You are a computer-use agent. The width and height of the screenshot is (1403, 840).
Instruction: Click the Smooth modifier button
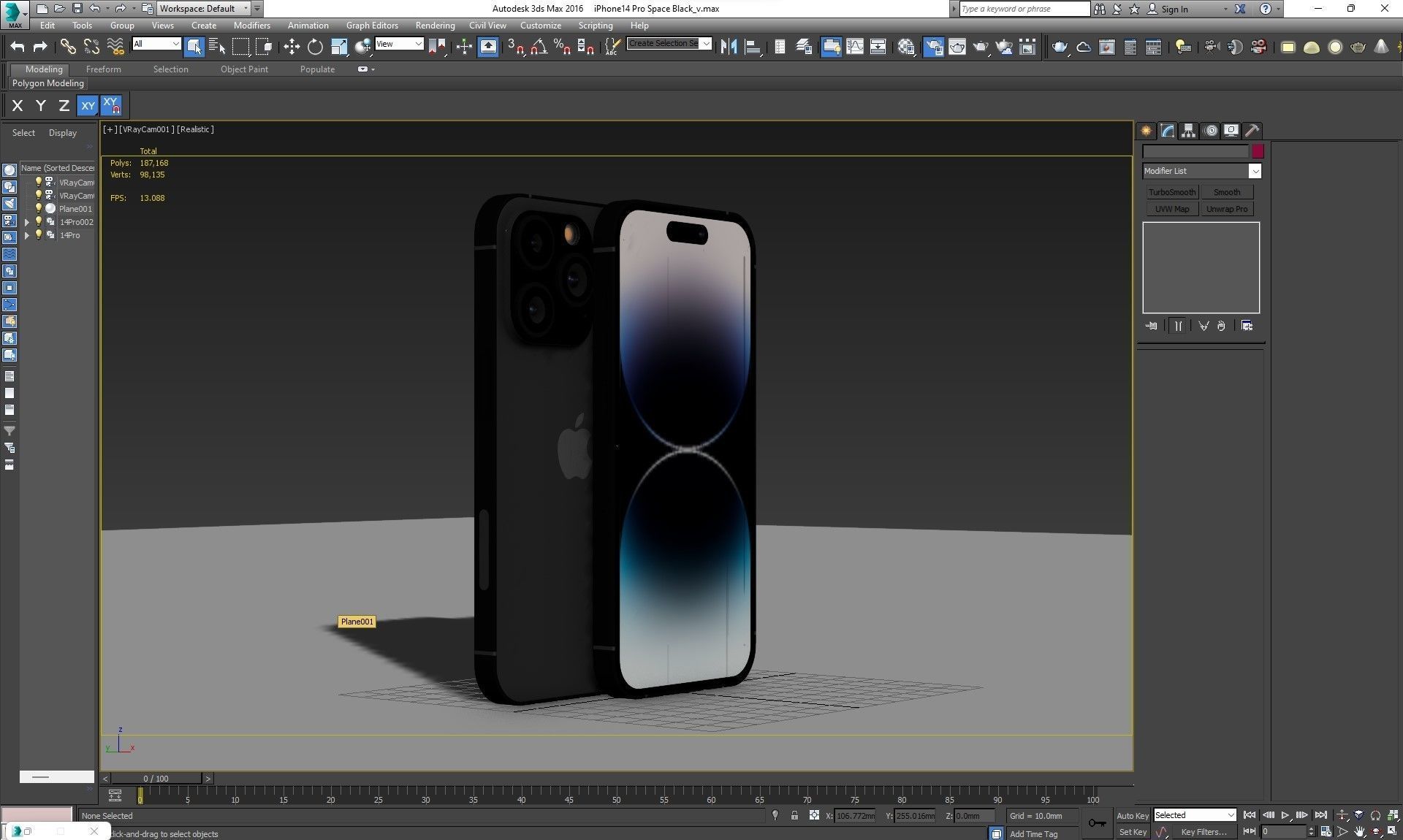pyautogui.click(x=1227, y=192)
